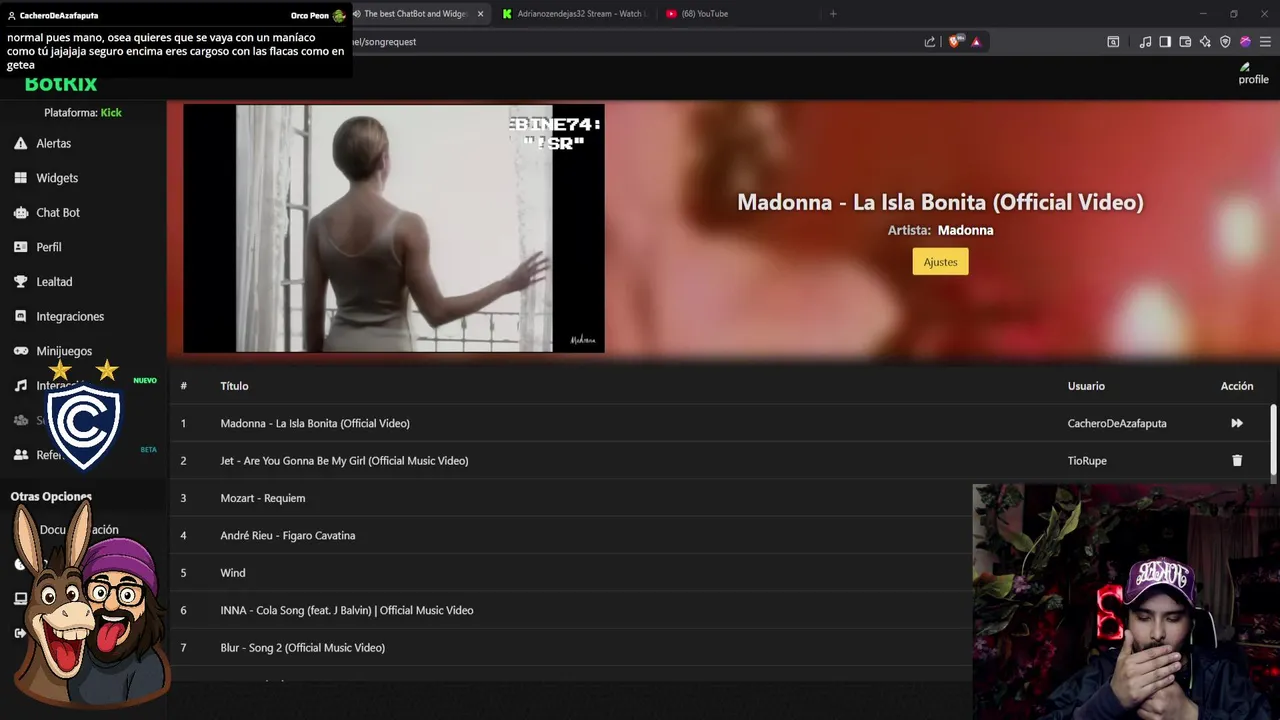Open the browser media music note control

tap(1145, 42)
